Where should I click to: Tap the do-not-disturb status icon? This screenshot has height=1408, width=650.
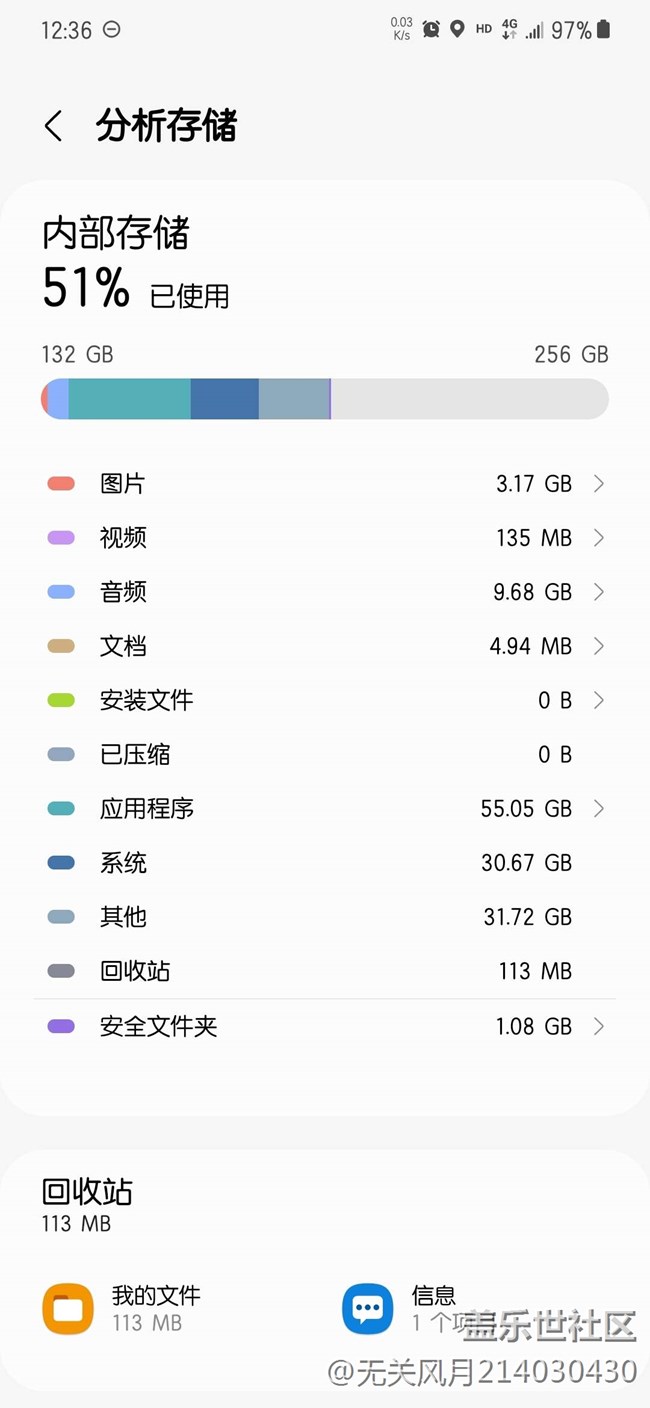click(112, 30)
